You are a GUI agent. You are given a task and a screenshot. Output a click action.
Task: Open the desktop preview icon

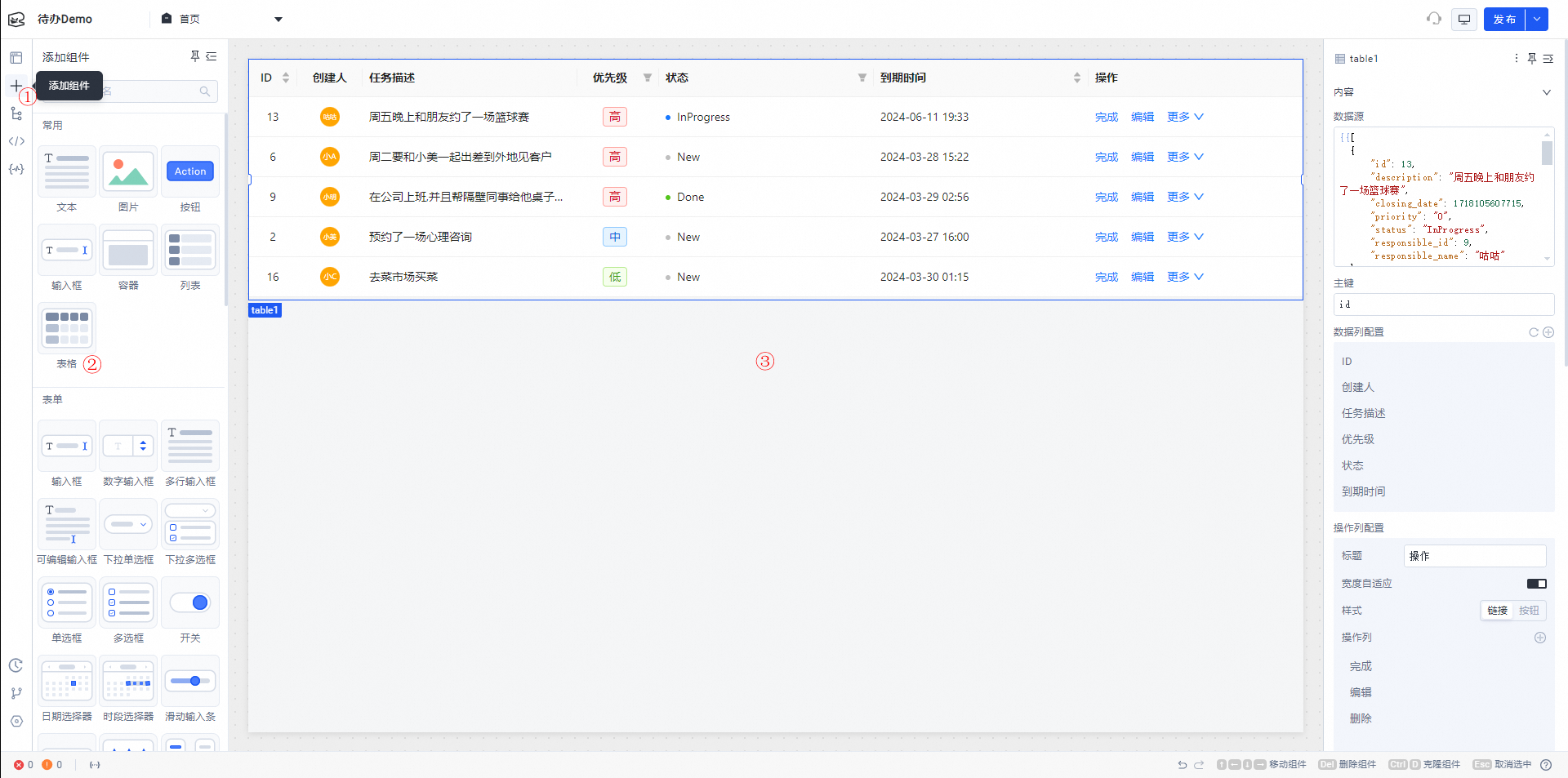coord(1464,19)
